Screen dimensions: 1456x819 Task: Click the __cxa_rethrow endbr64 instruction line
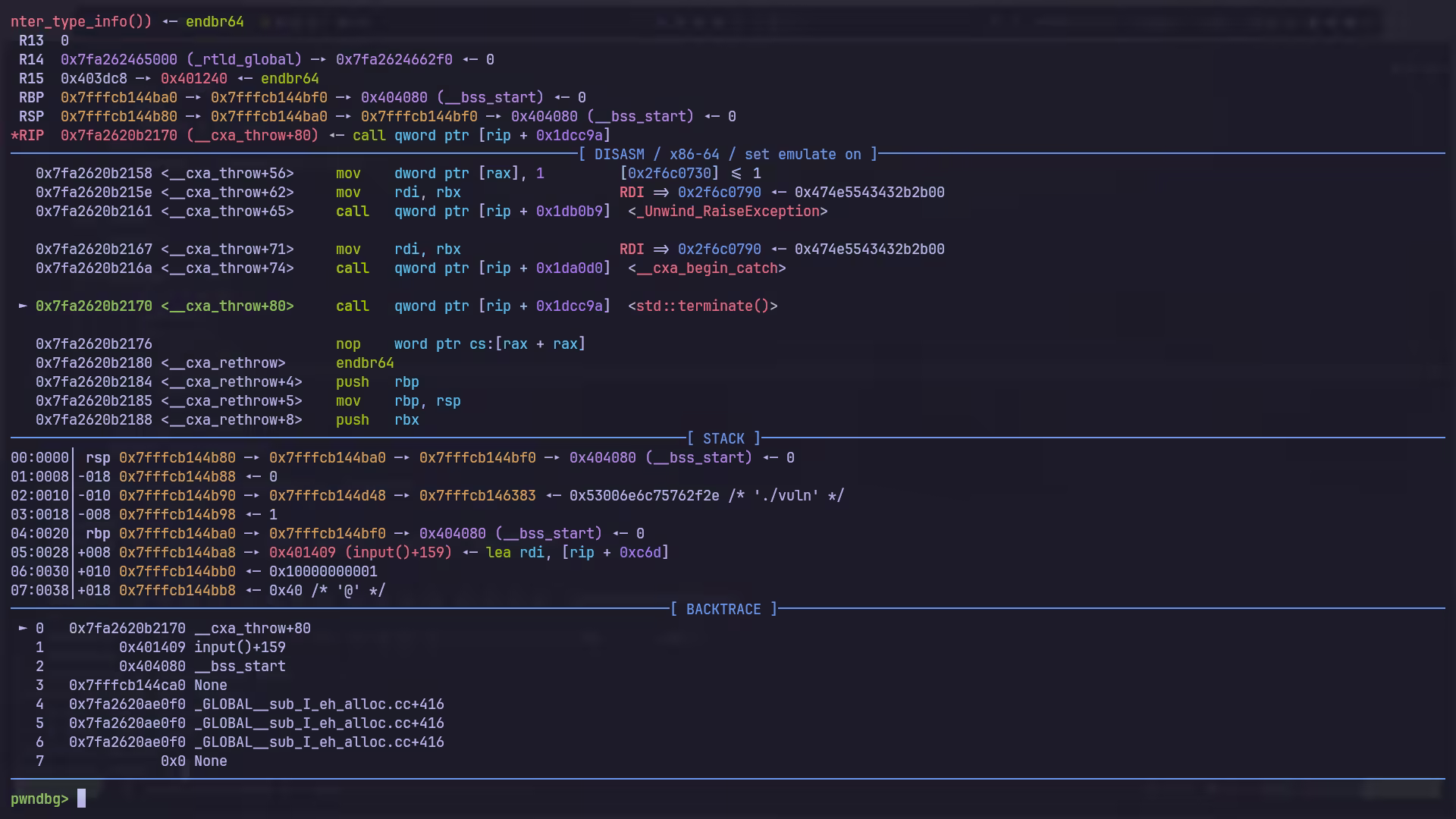pyautogui.click(x=365, y=363)
